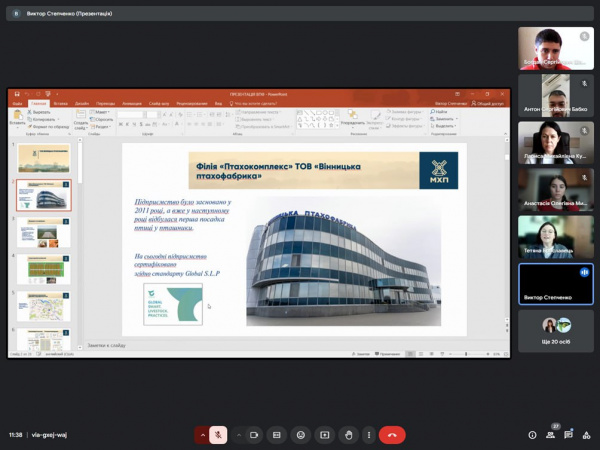600x450 pixels.
Task: Click Копировать copy command
Action: tap(42, 119)
